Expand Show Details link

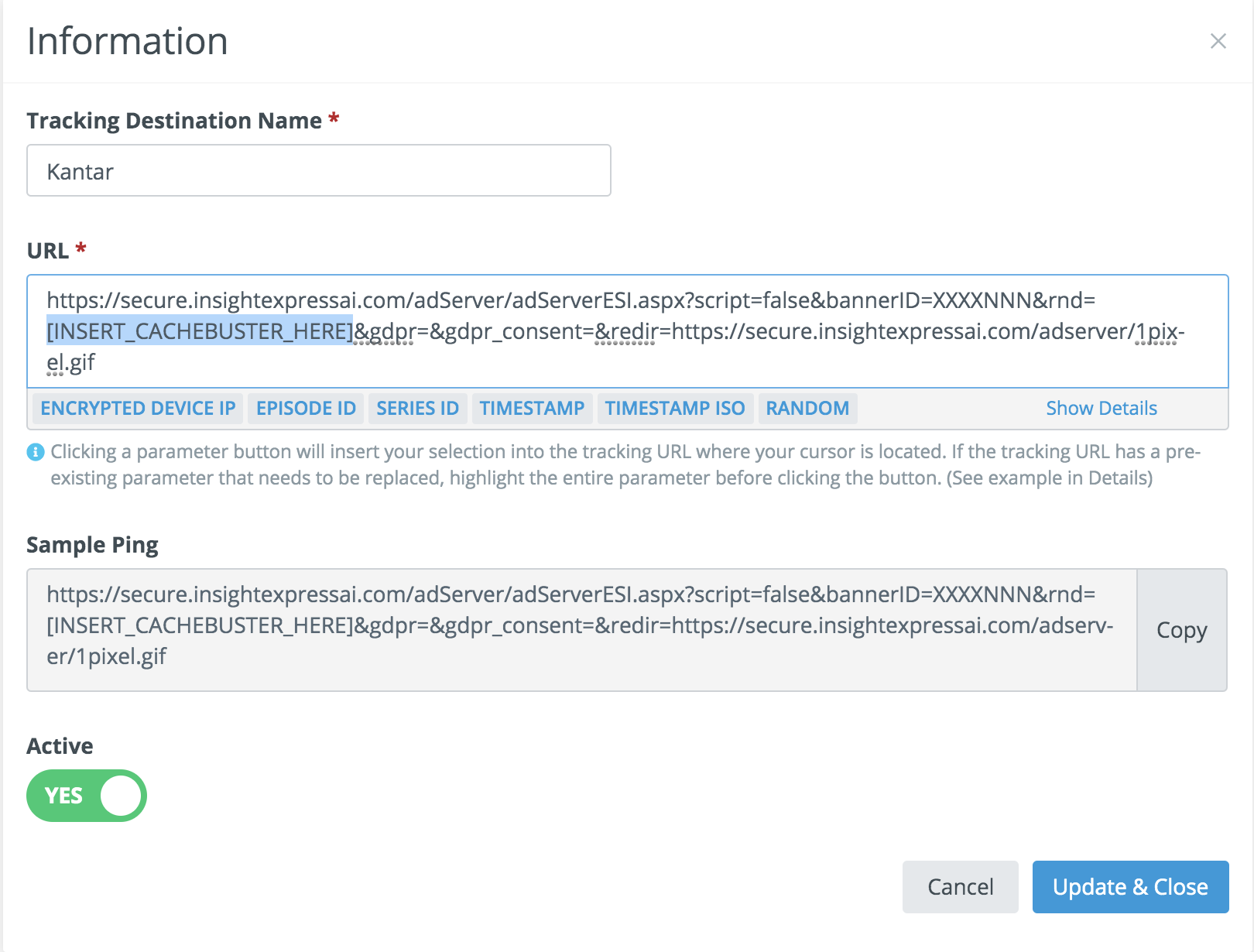pyautogui.click(x=1101, y=408)
